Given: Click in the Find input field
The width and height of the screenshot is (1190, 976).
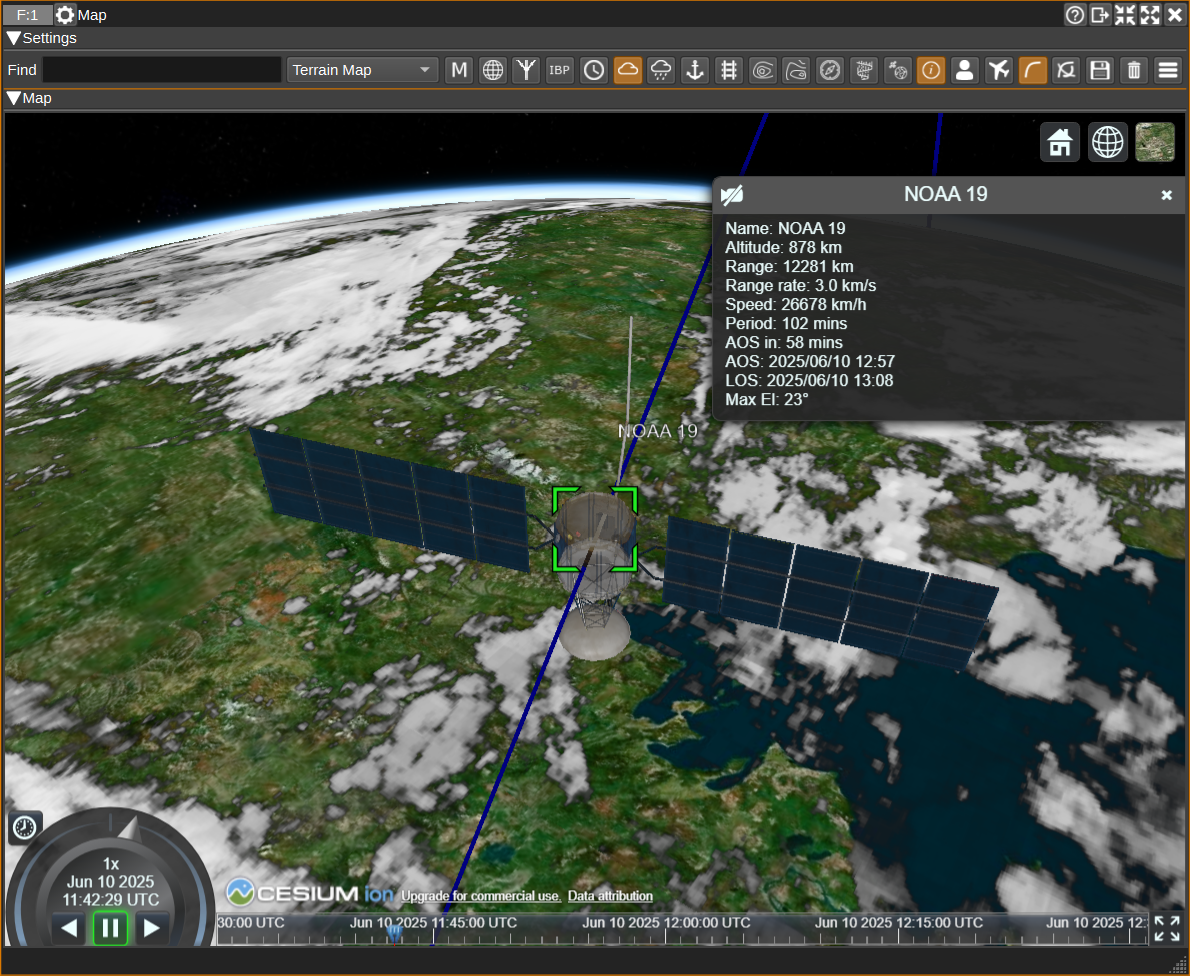Looking at the screenshot, I should [162, 70].
